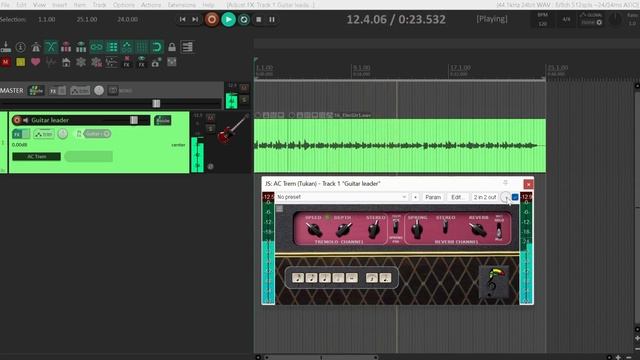Click the camera toolbar icon
The height and width of the screenshot is (360, 640).
[156, 62]
